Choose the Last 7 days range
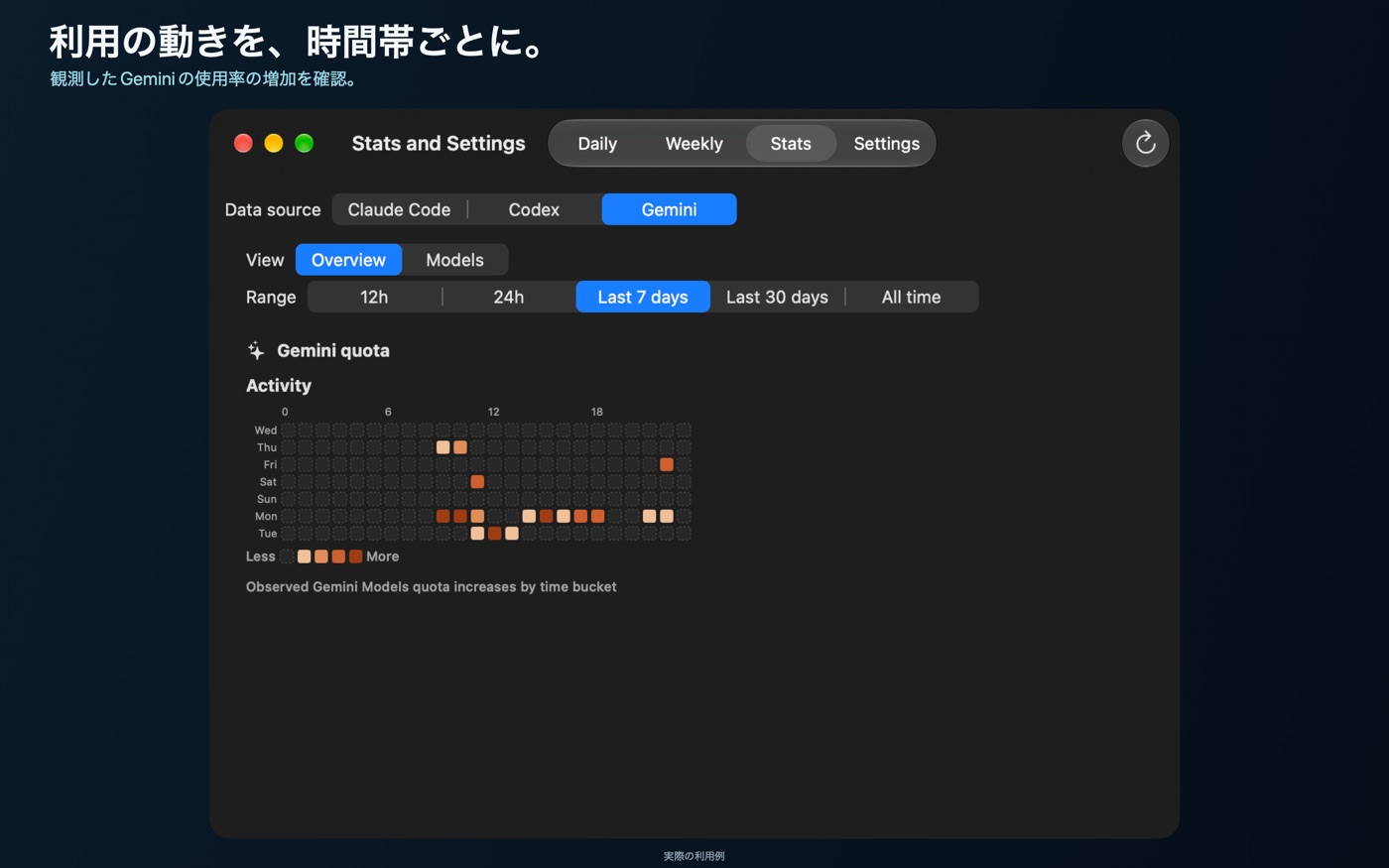The height and width of the screenshot is (868, 1389). point(643,297)
